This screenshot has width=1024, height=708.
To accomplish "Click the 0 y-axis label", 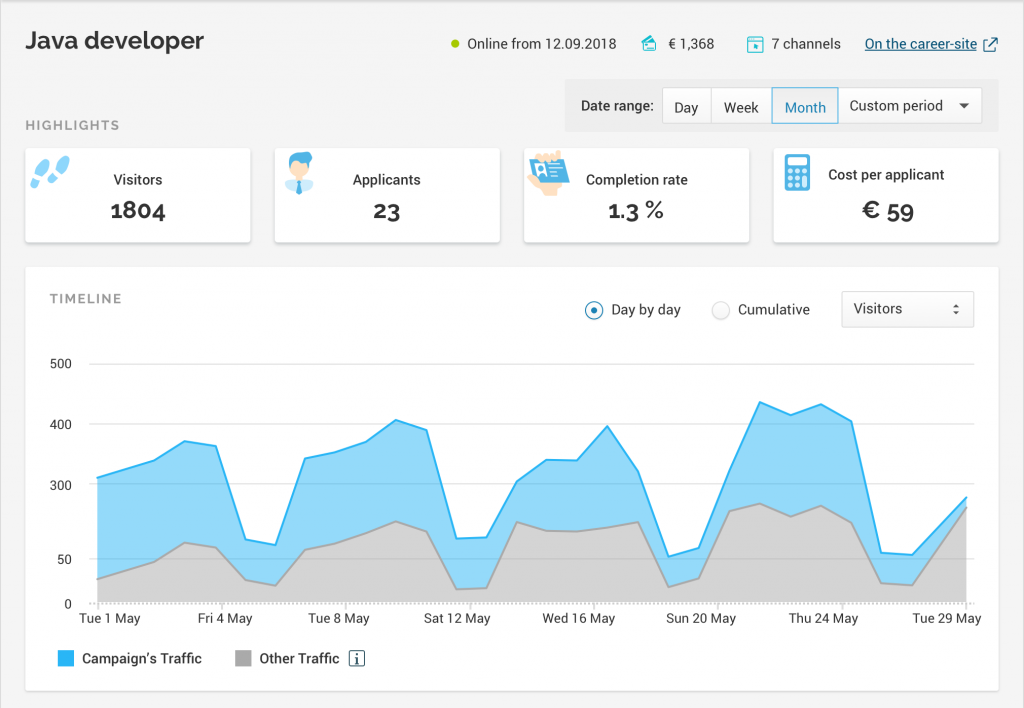I will pyautogui.click(x=68, y=604).
